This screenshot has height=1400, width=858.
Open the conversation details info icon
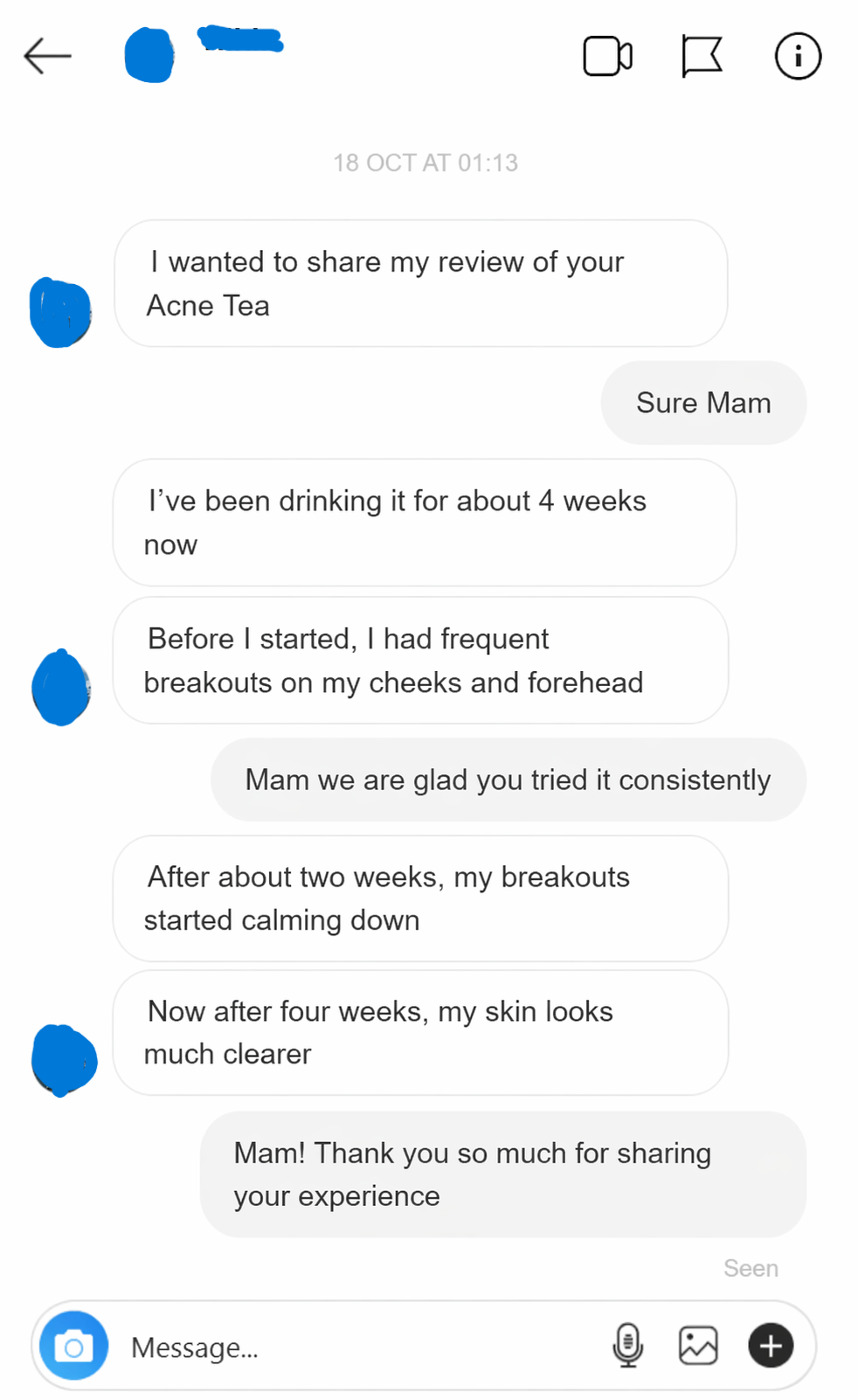point(797,55)
